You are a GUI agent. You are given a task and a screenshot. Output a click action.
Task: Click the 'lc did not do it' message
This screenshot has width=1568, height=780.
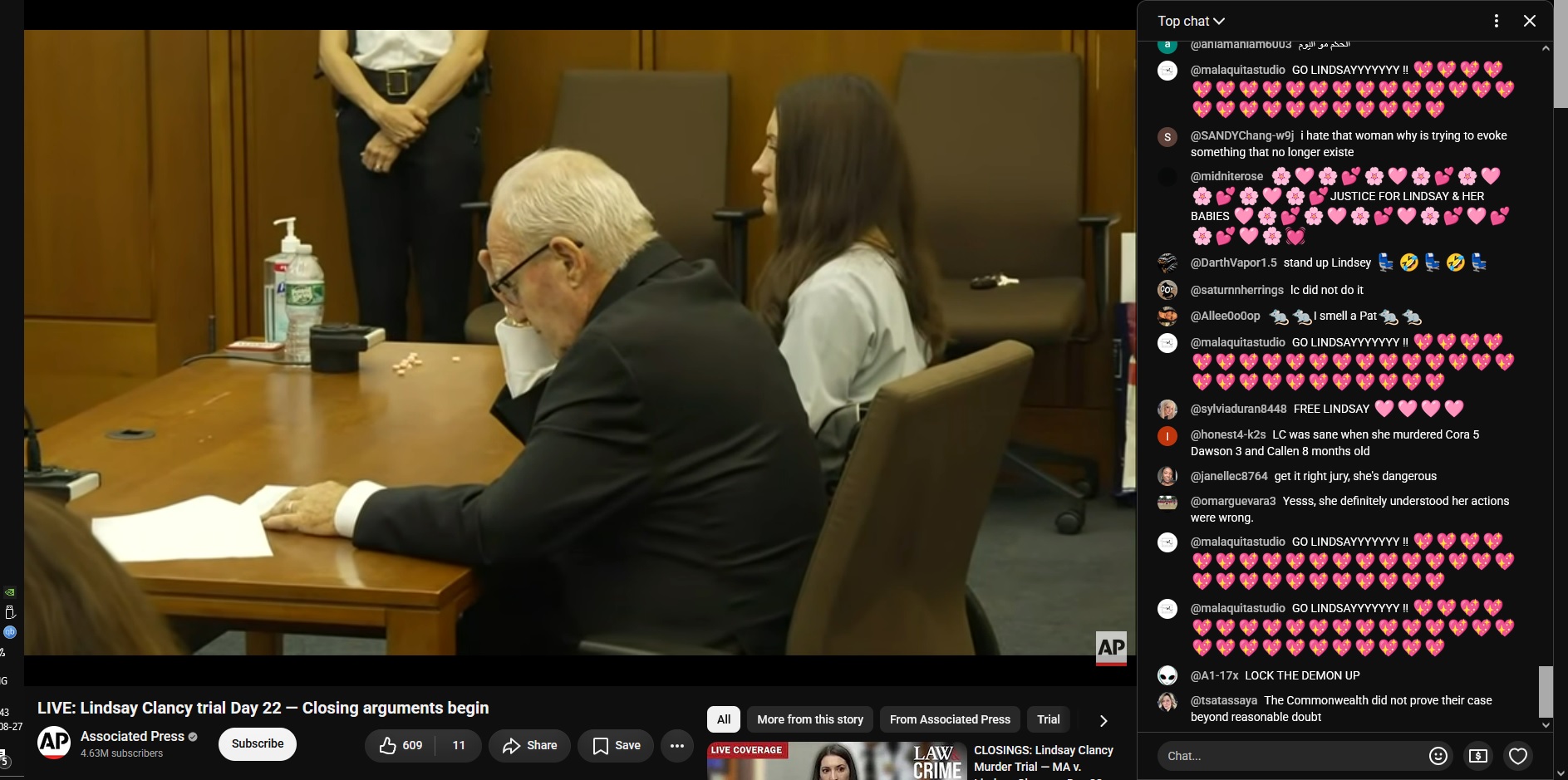click(x=1327, y=290)
